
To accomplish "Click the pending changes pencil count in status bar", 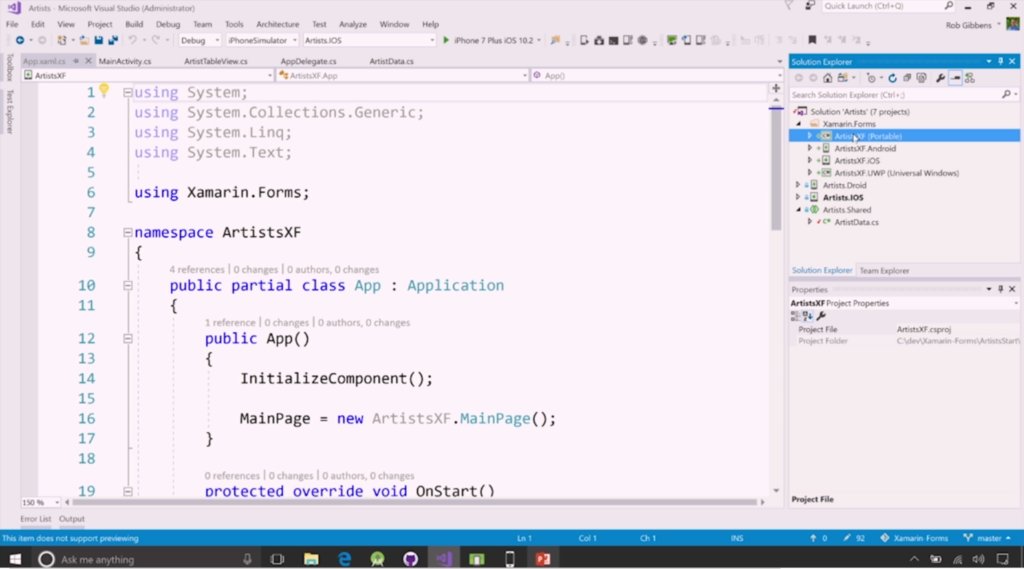I will [x=854, y=538].
